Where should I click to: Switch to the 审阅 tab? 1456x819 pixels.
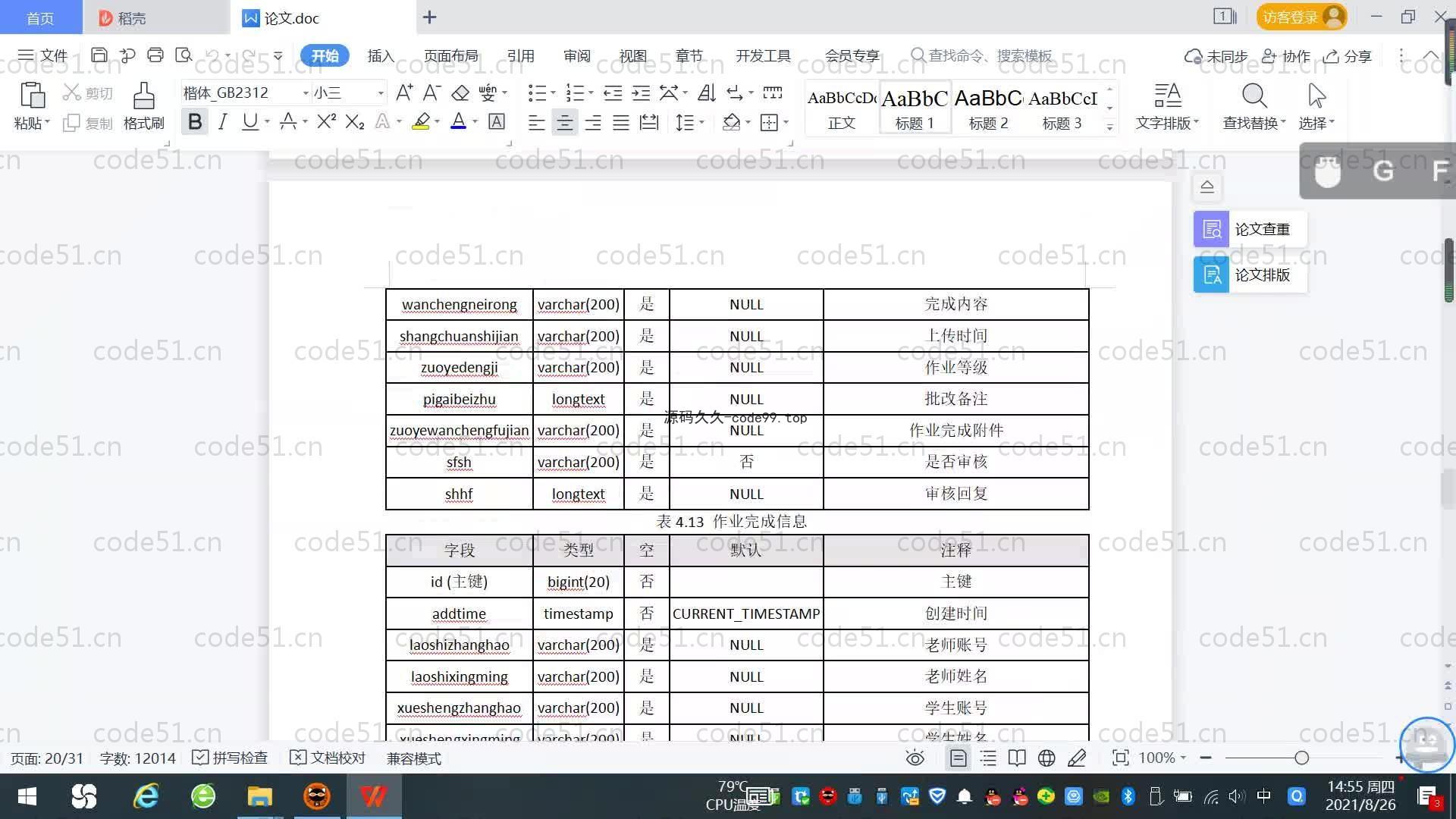point(577,55)
